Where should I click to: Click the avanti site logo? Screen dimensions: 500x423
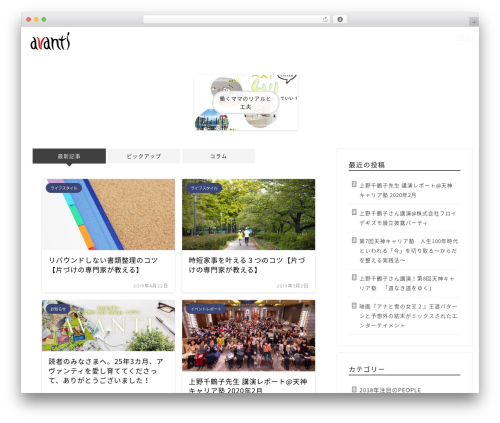point(50,42)
